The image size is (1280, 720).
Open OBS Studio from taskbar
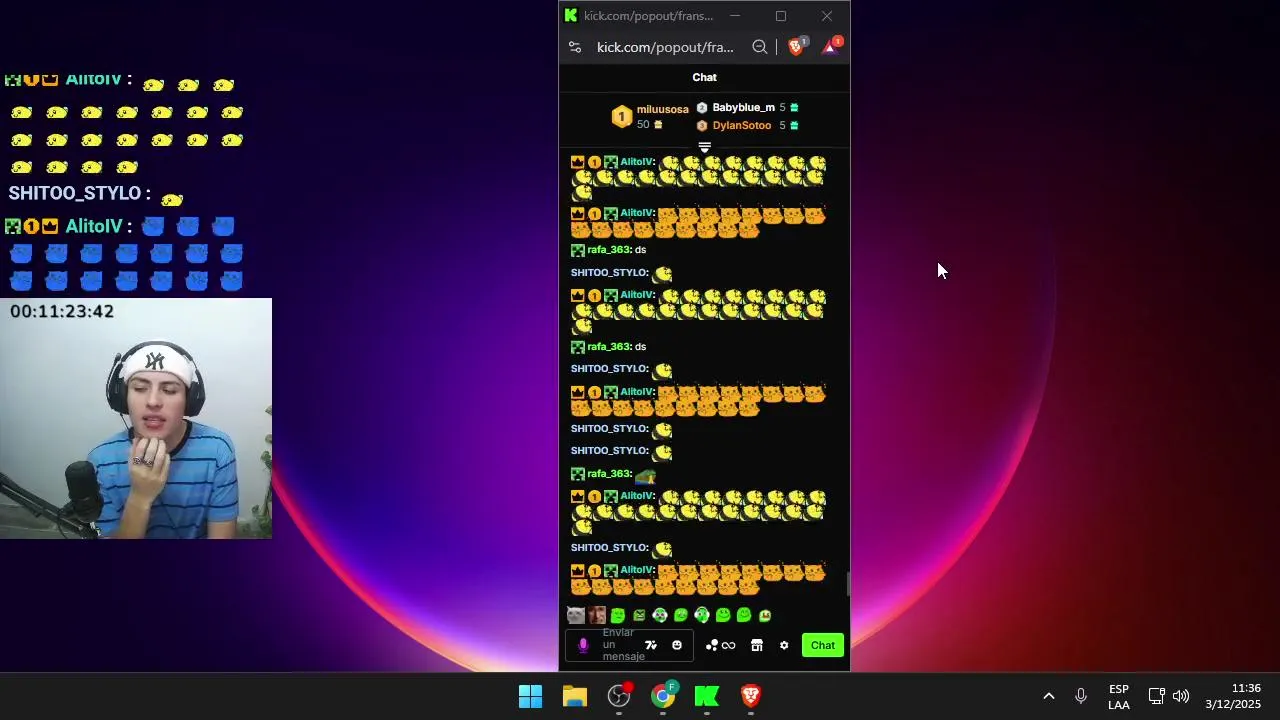point(619,696)
